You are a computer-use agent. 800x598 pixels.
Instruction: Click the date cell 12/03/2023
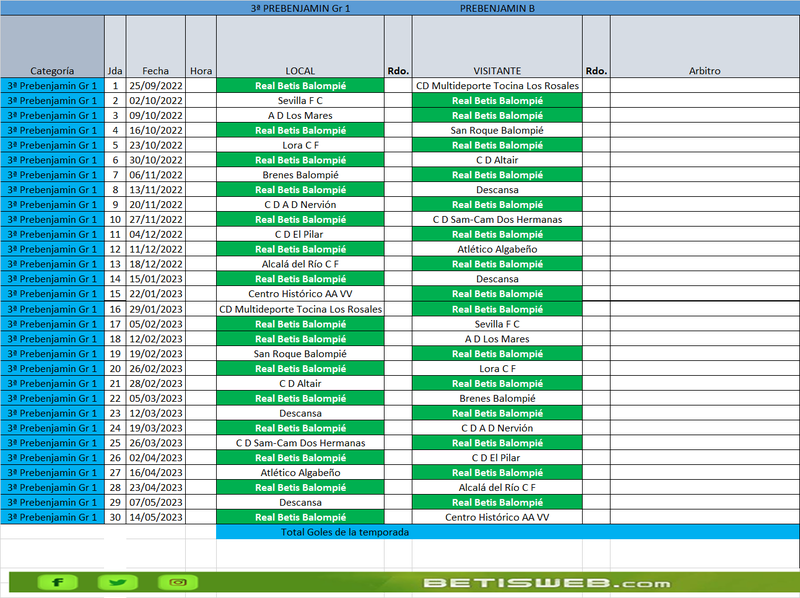click(x=156, y=413)
